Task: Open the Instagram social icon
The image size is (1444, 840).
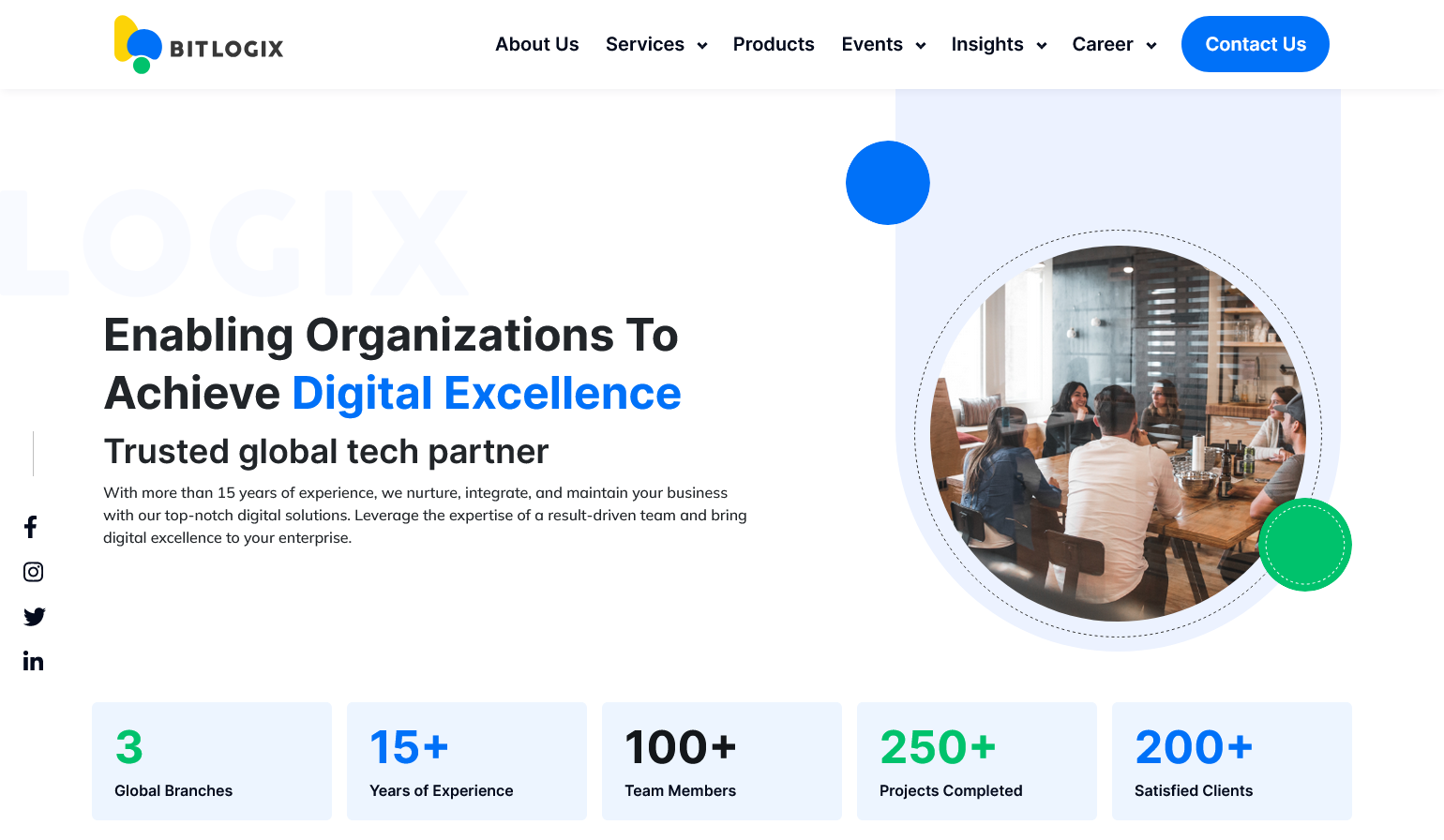Action: tap(33, 572)
